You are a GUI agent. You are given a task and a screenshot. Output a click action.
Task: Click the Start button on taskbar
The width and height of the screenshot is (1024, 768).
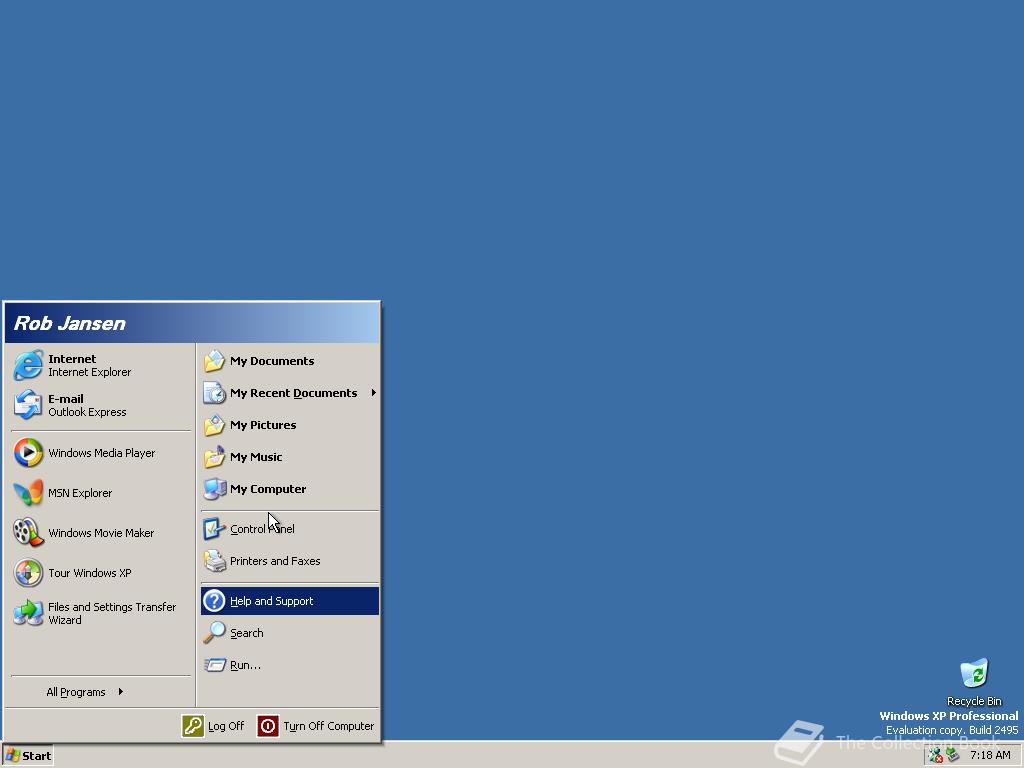[x=27, y=756]
